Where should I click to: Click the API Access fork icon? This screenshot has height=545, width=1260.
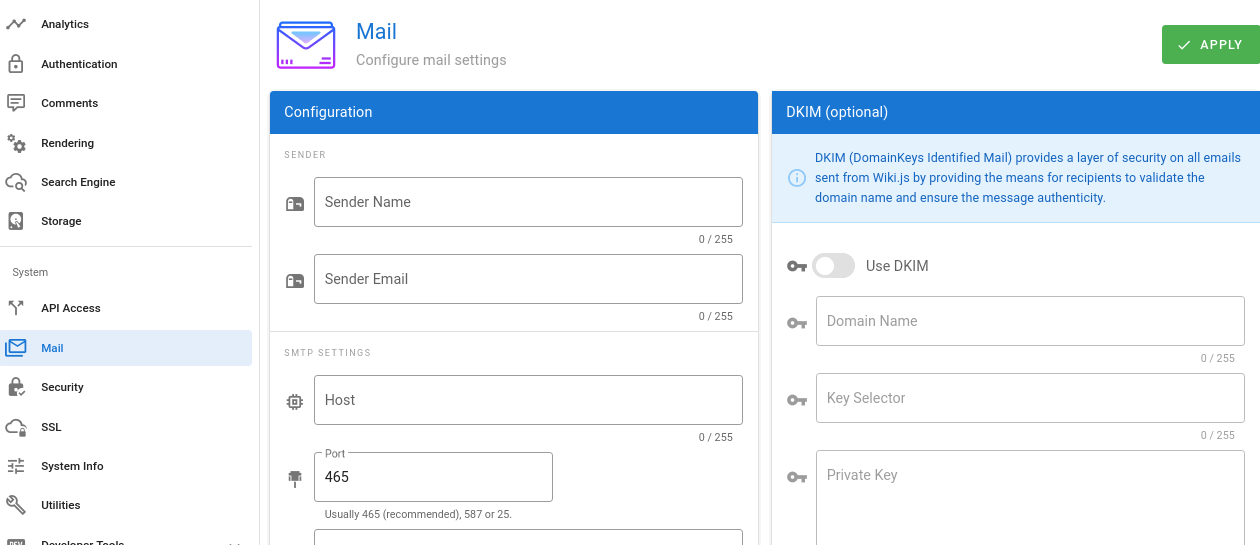[x=16, y=308]
